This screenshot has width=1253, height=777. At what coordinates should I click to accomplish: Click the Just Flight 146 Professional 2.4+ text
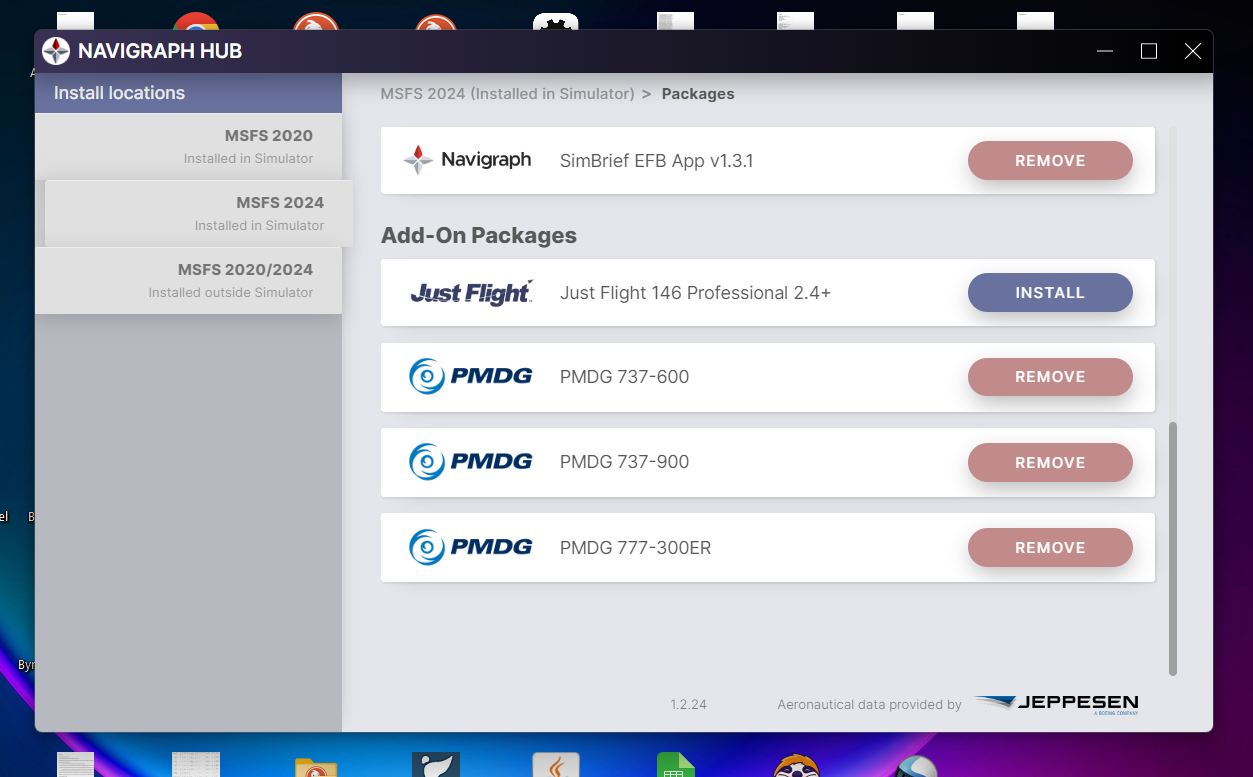695,293
